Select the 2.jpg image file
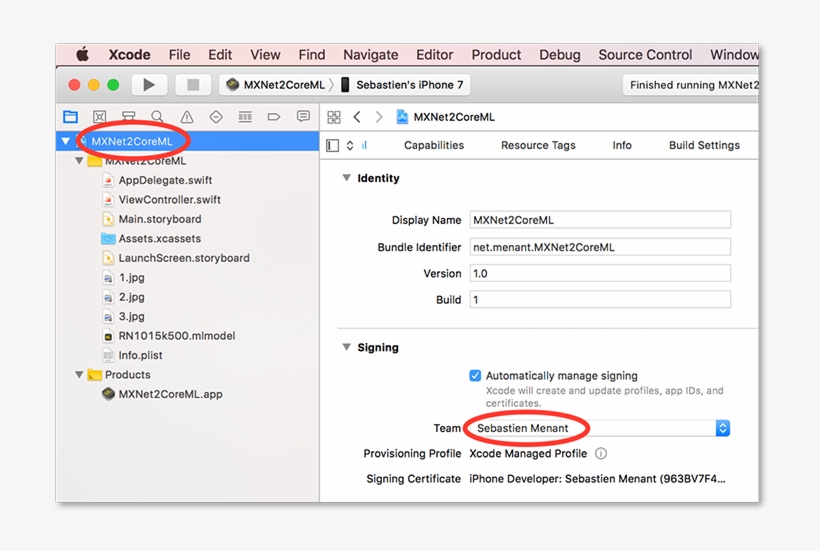Viewport: 820px width, 551px height. coord(131,297)
